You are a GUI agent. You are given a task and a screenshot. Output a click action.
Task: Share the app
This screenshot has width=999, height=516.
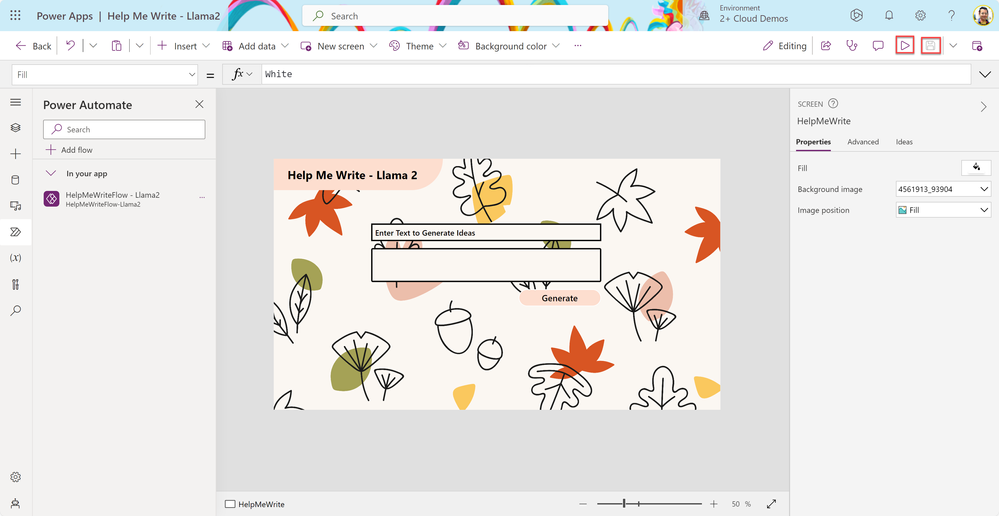tap(826, 46)
